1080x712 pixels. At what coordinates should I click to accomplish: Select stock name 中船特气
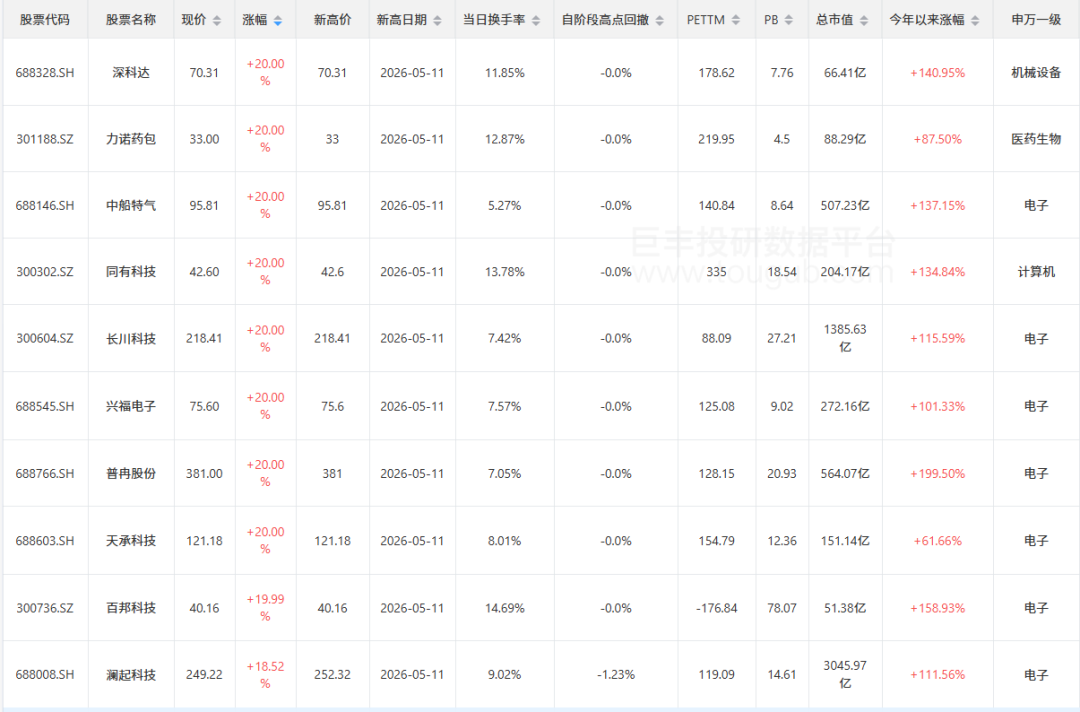point(131,205)
